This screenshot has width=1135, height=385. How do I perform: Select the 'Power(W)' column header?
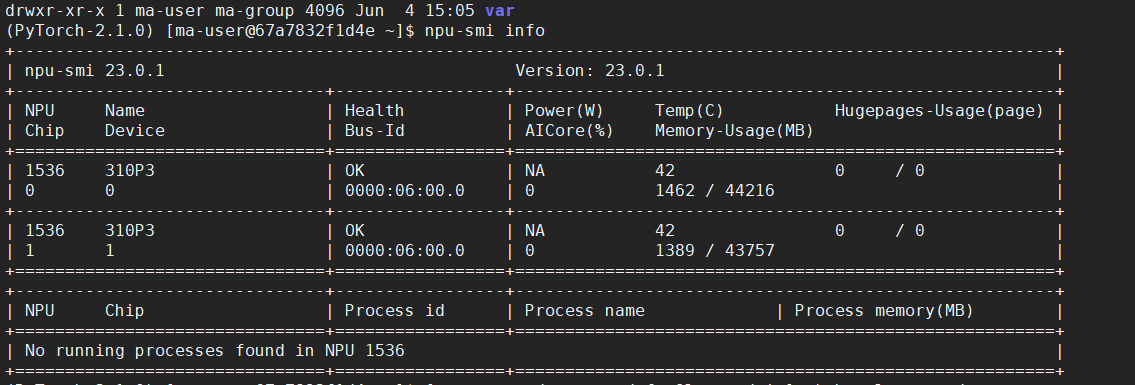(x=564, y=111)
